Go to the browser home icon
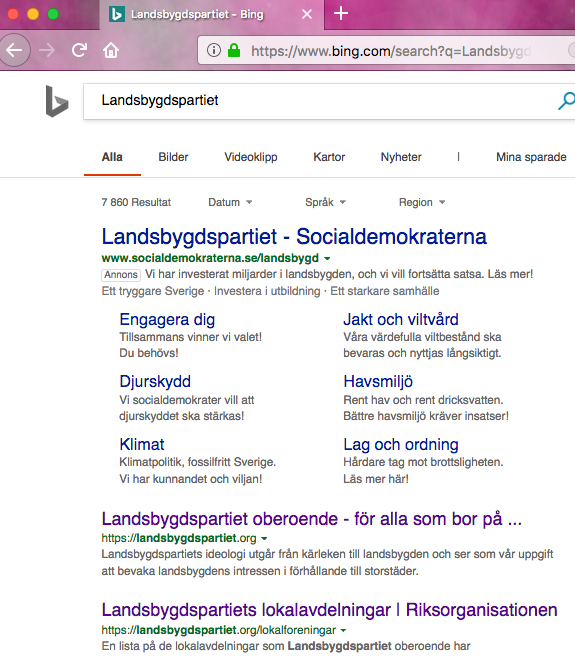The image size is (575, 672). click(x=111, y=50)
